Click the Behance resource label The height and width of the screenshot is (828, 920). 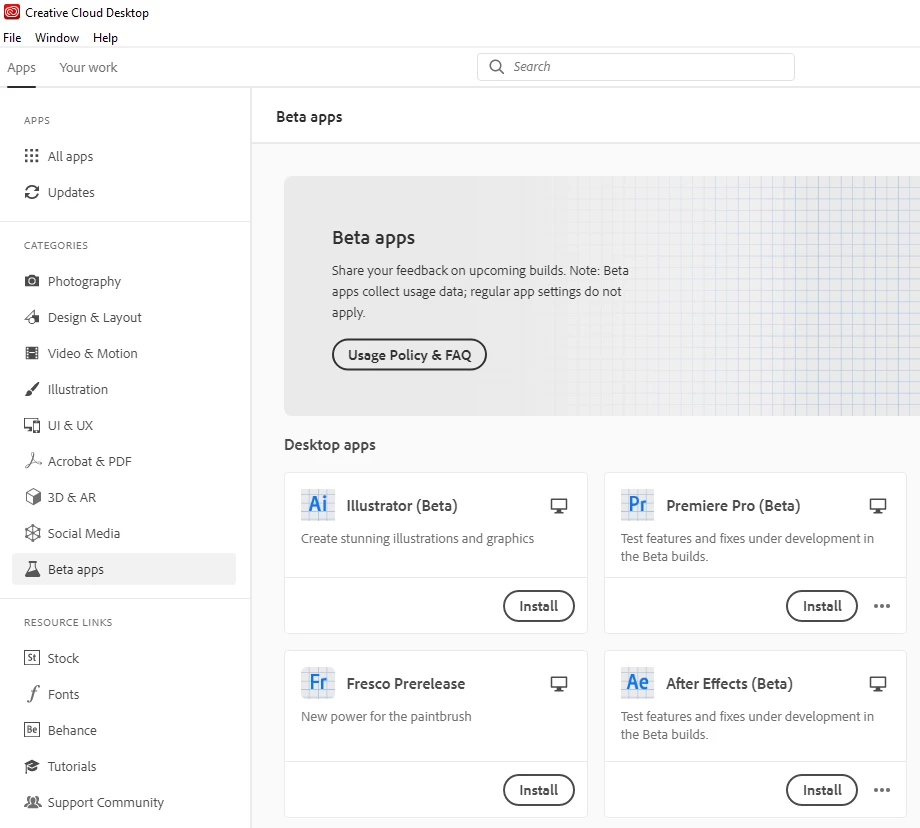click(72, 730)
